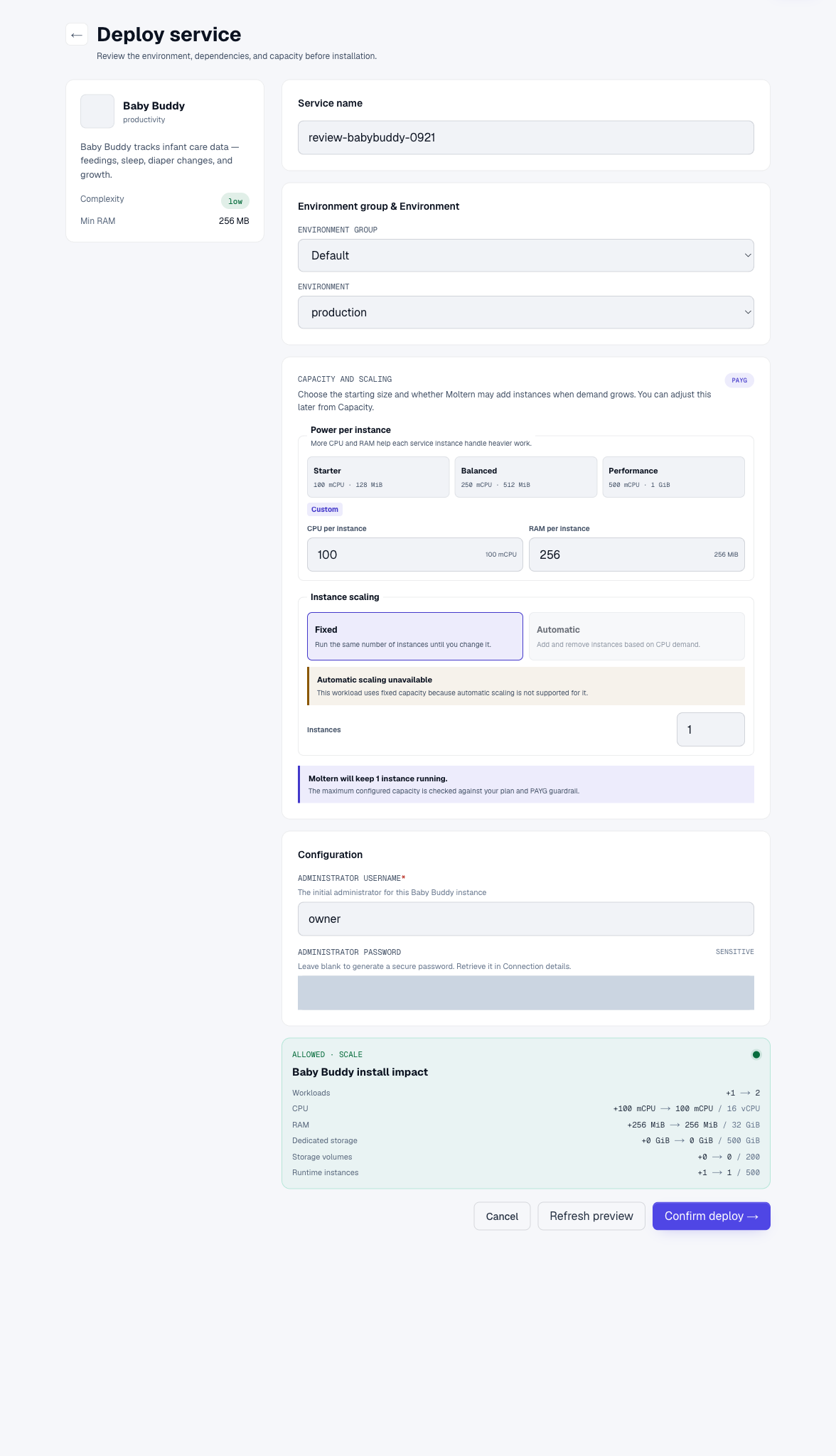
Task: Choose the Performance power preset
Action: [x=674, y=477]
